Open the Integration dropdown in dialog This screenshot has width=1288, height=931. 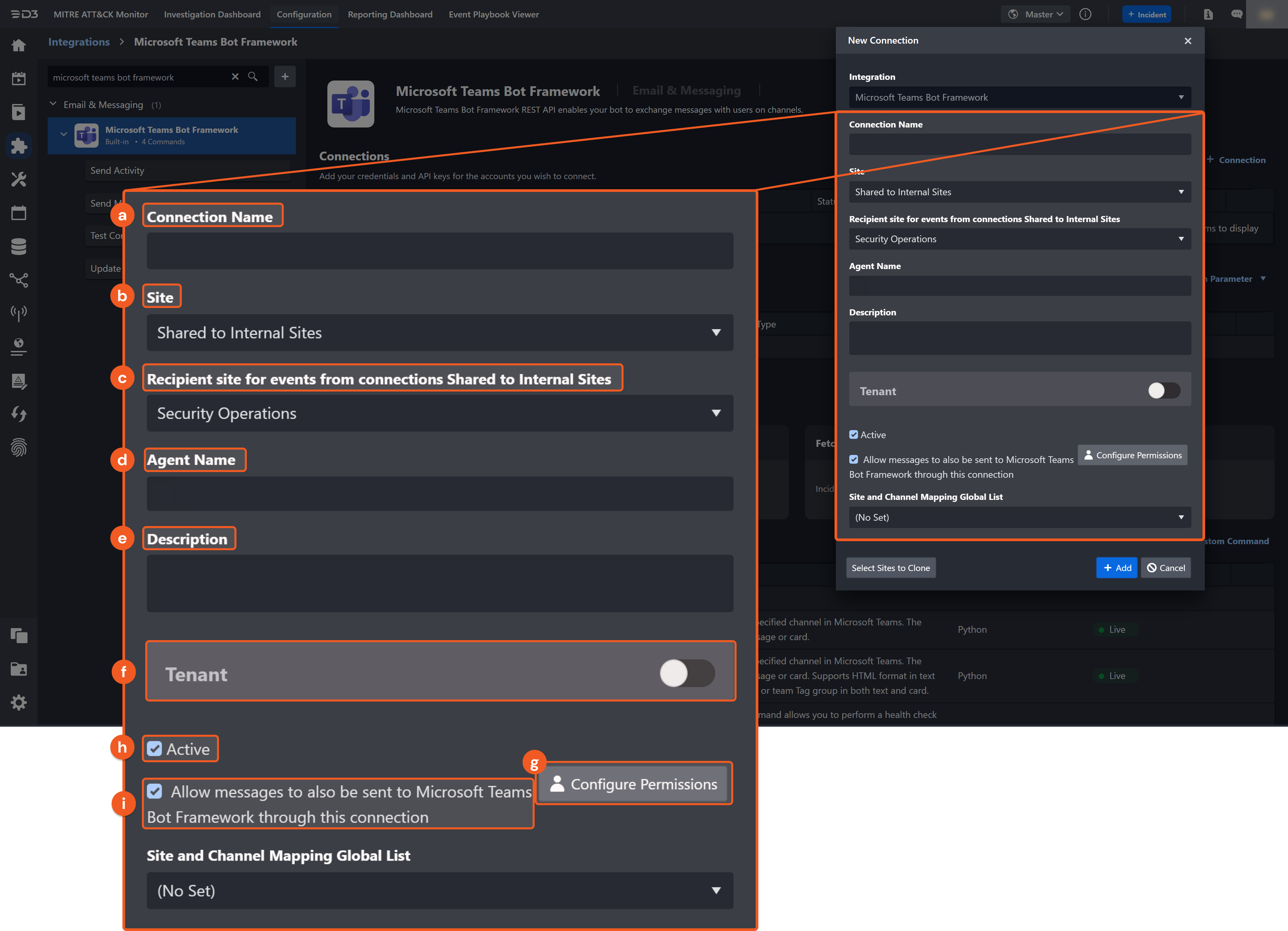click(1020, 97)
